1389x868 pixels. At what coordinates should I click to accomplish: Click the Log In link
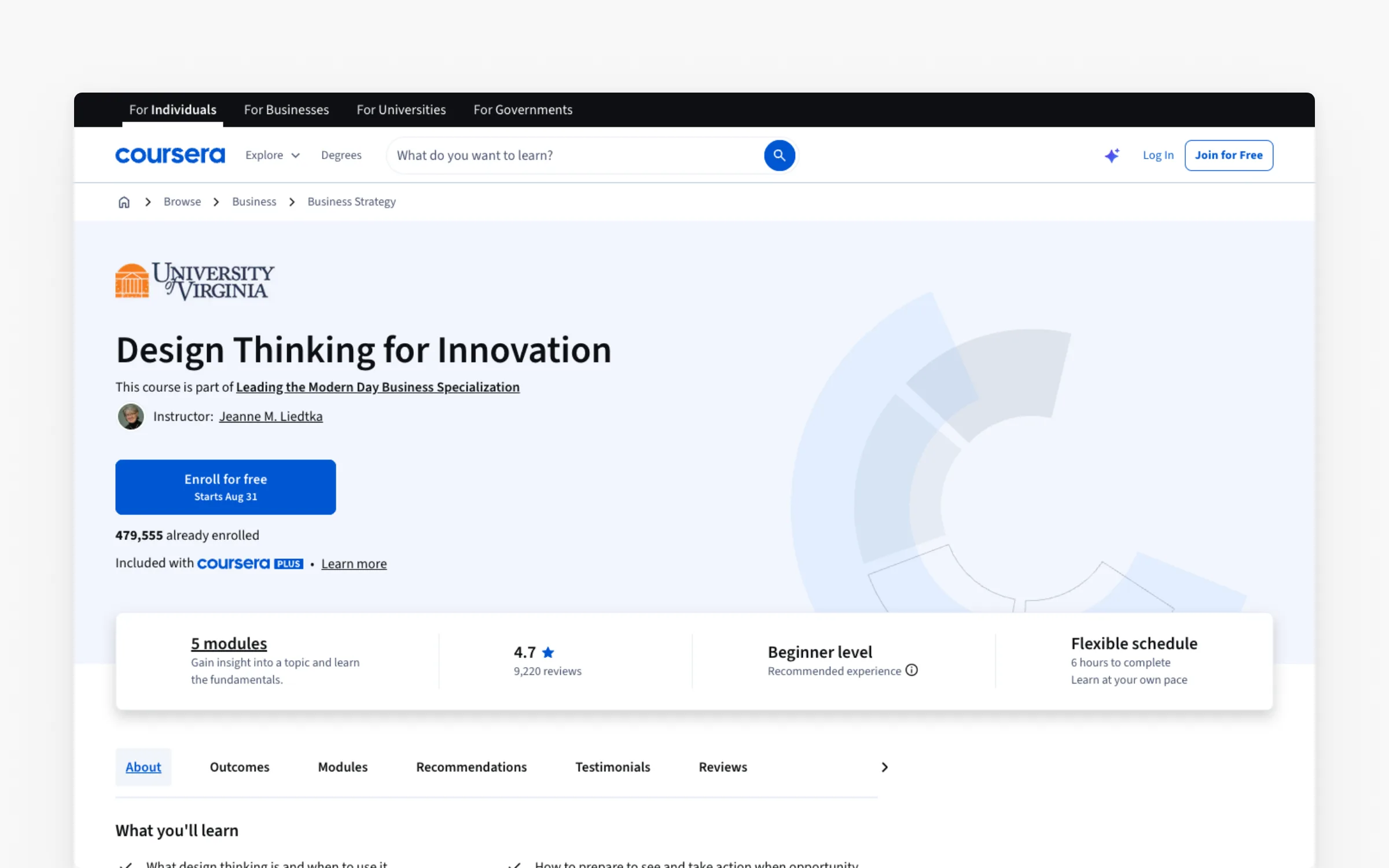point(1158,155)
